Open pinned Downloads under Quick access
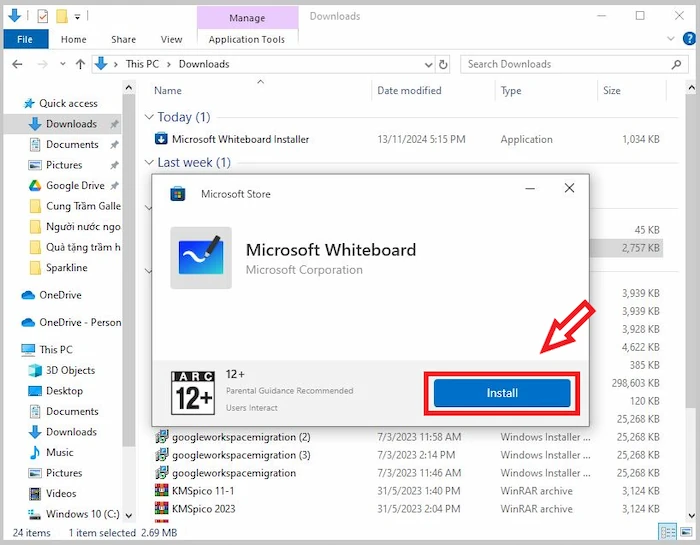The width and height of the screenshot is (700, 545). 71,124
